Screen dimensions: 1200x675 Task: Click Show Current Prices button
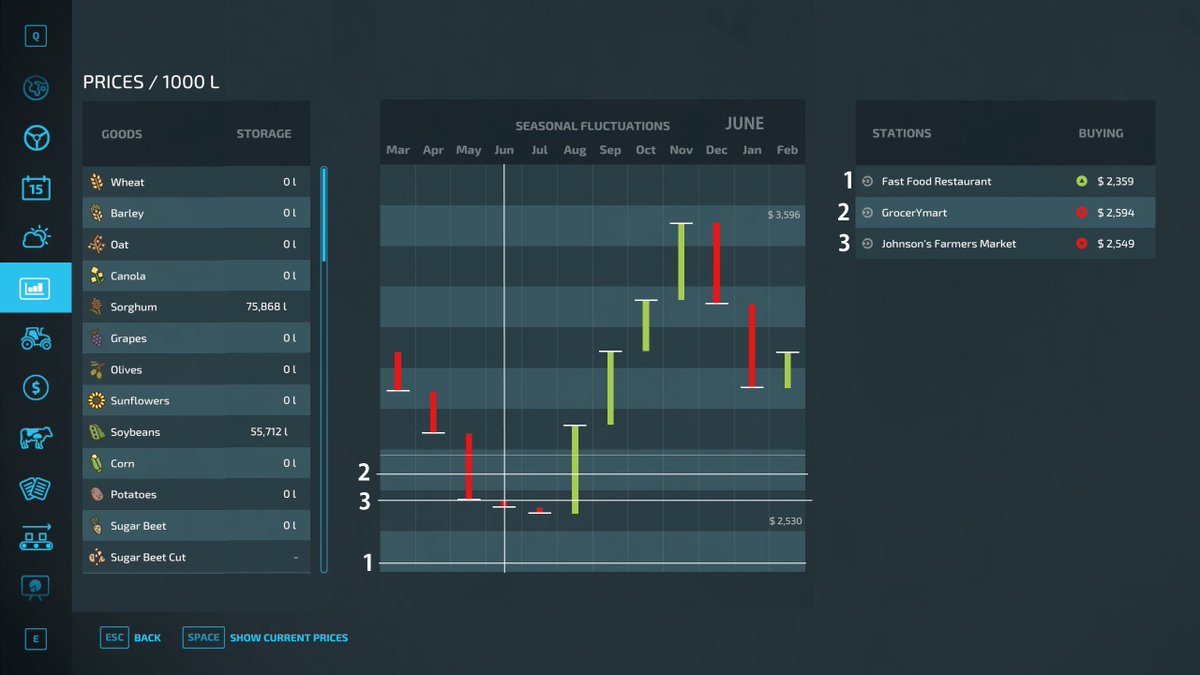pos(266,637)
